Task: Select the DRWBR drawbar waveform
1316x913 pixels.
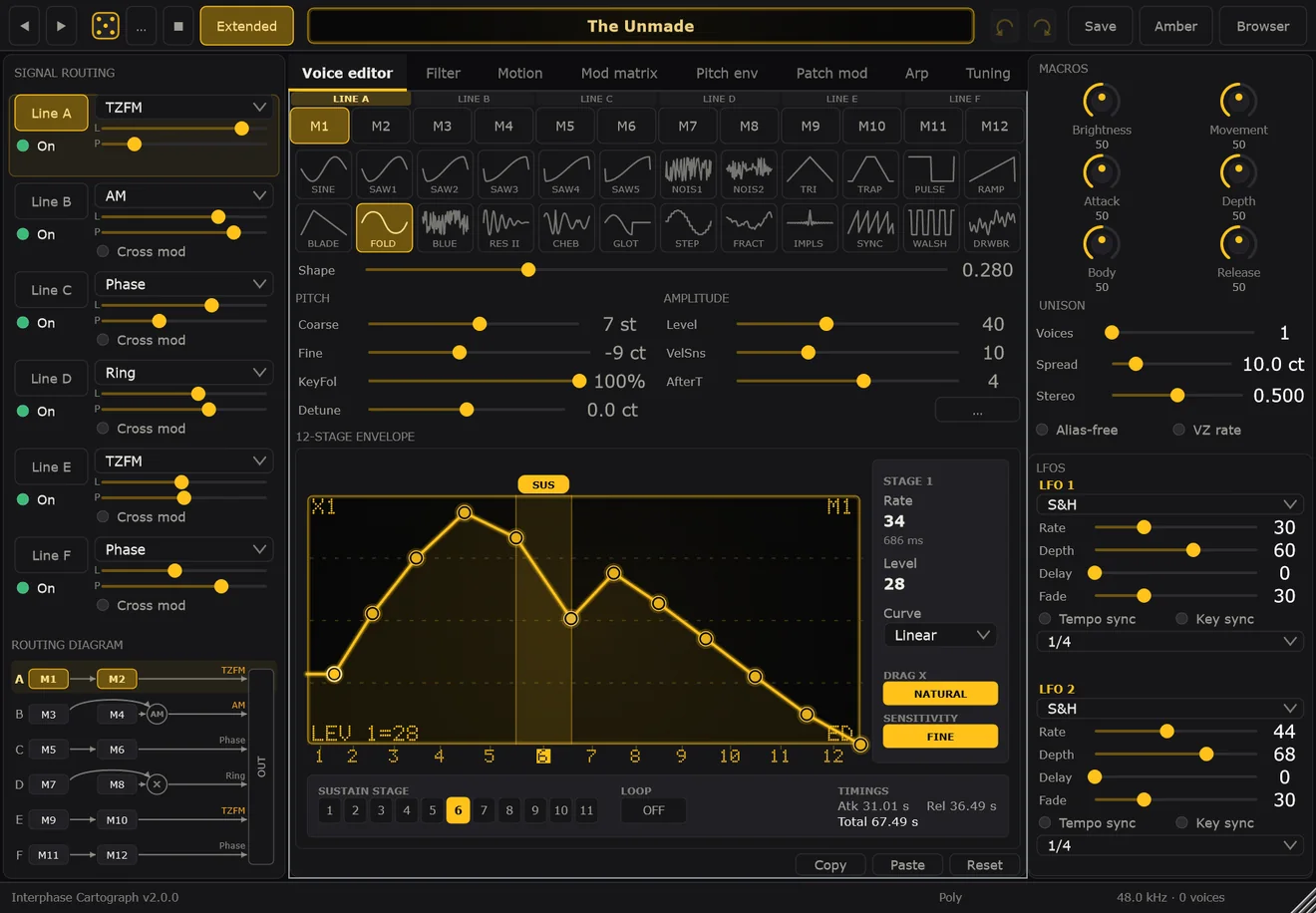Action: pos(992,227)
